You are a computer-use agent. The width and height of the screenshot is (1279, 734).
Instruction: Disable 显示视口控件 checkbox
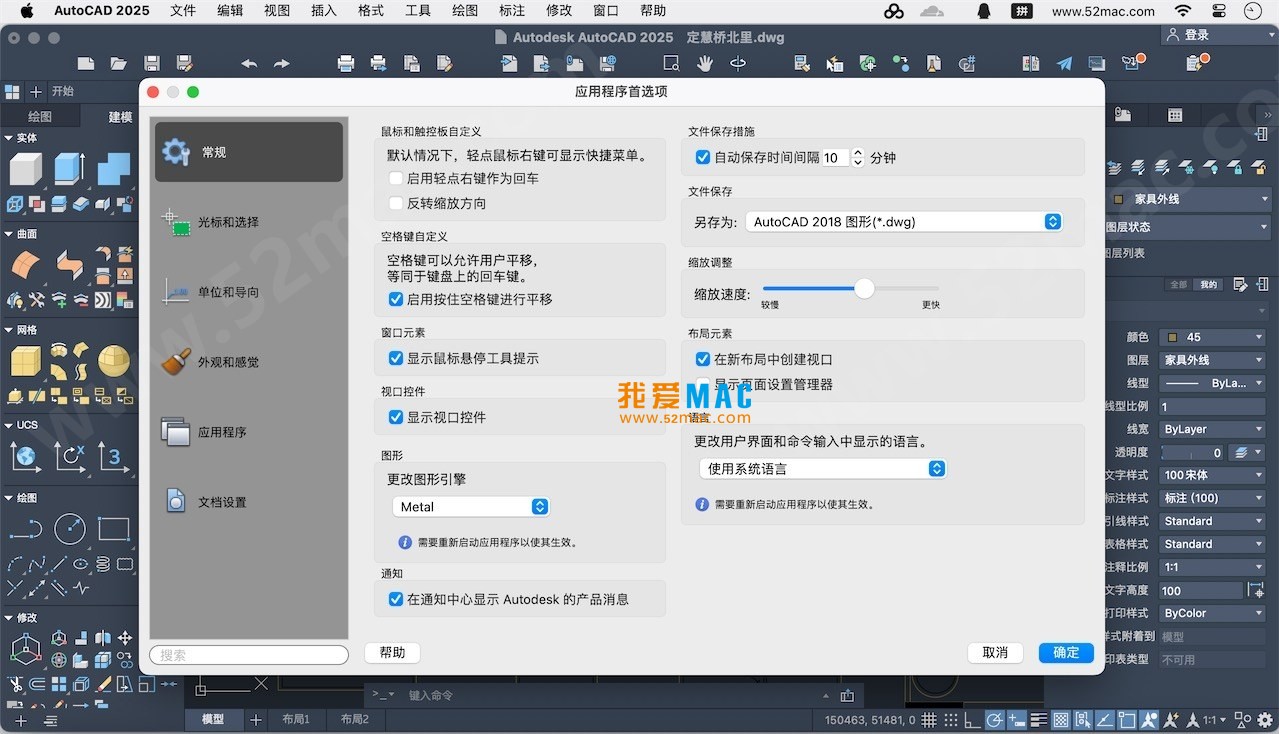(396, 417)
